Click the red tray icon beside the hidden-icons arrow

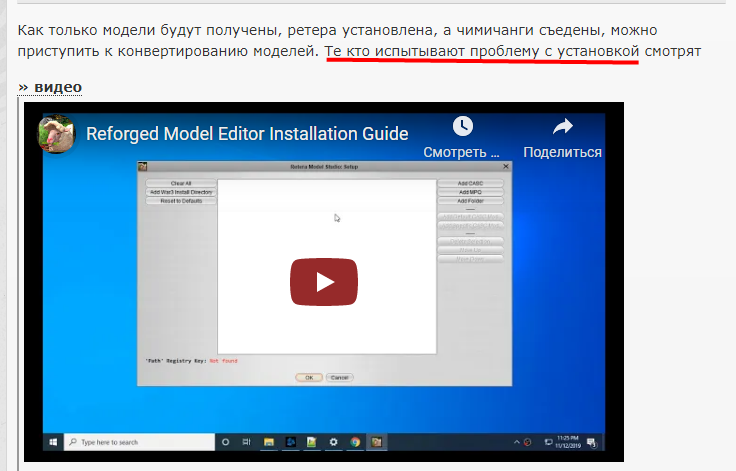[x=528, y=442]
